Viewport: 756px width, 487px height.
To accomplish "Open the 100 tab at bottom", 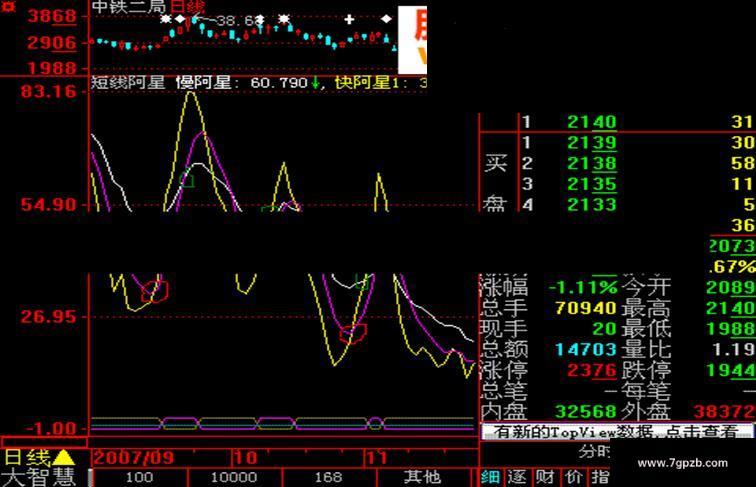I will click(x=139, y=477).
